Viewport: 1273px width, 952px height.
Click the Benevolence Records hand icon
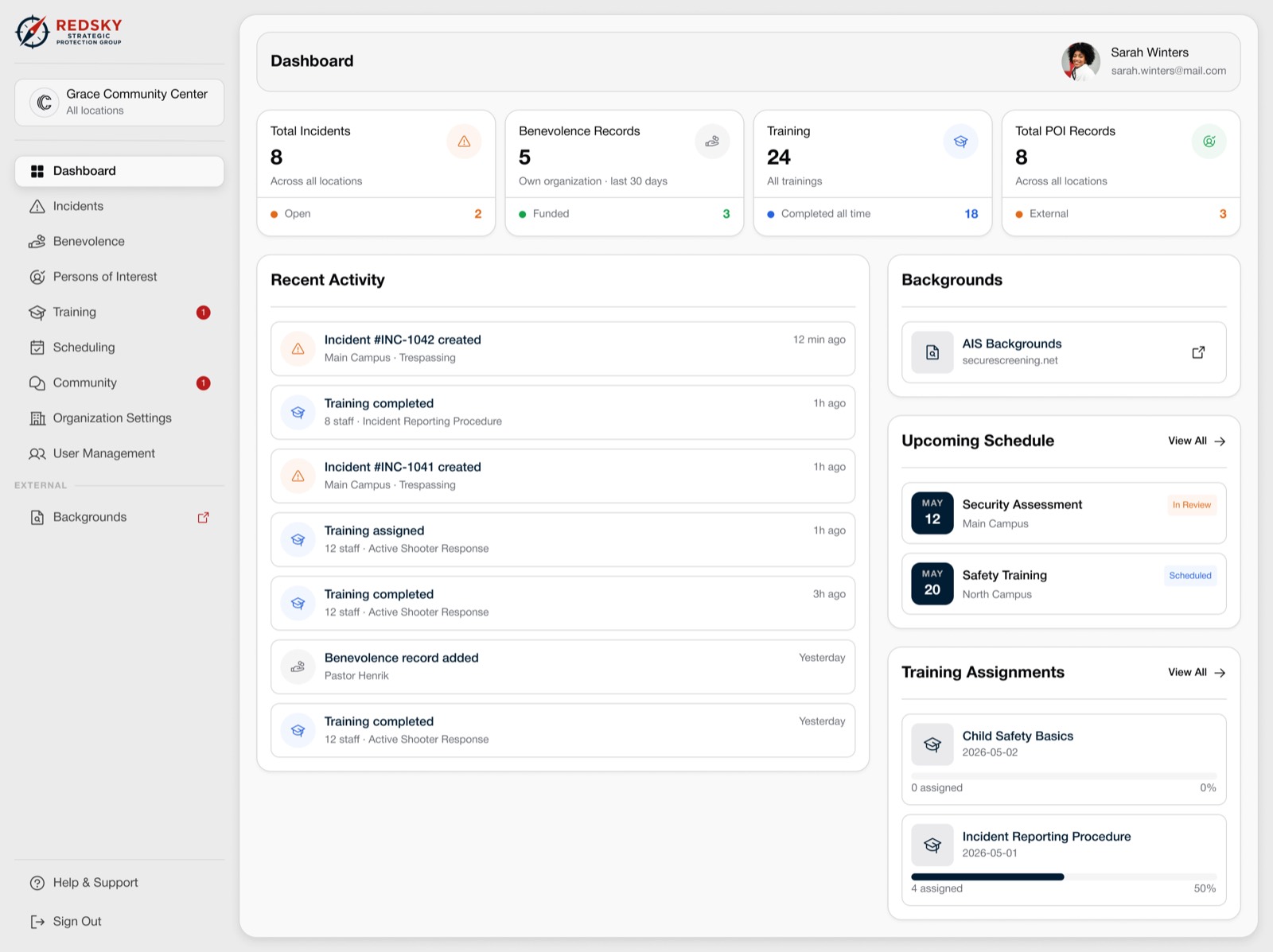[712, 142]
